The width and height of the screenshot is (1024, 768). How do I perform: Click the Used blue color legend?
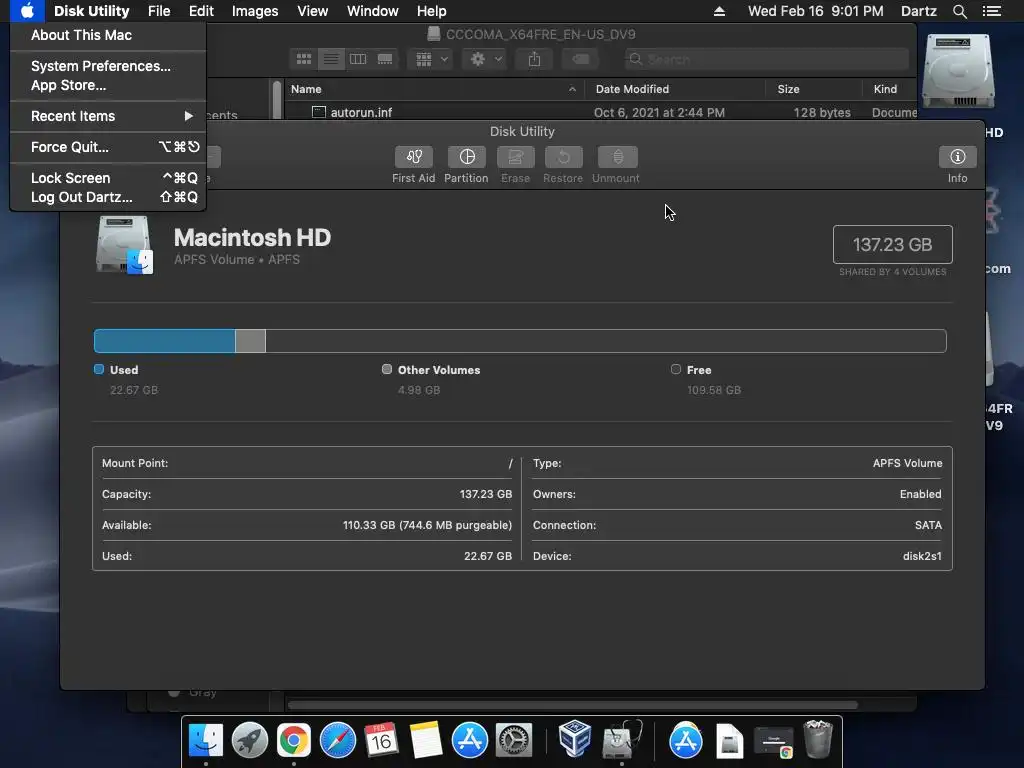[99, 369]
